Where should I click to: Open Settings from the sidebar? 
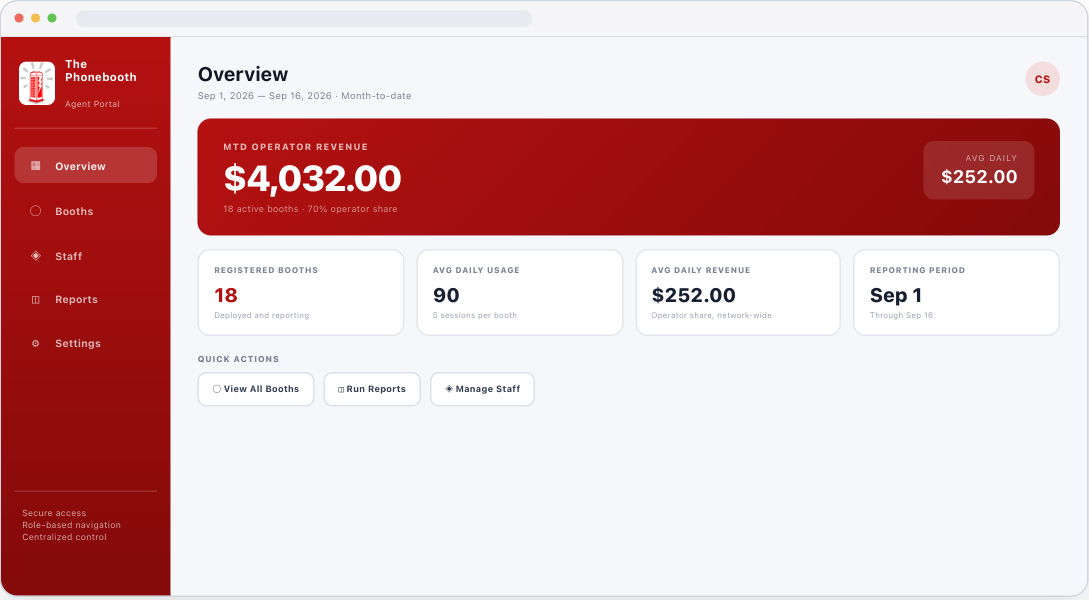point(85,344)
